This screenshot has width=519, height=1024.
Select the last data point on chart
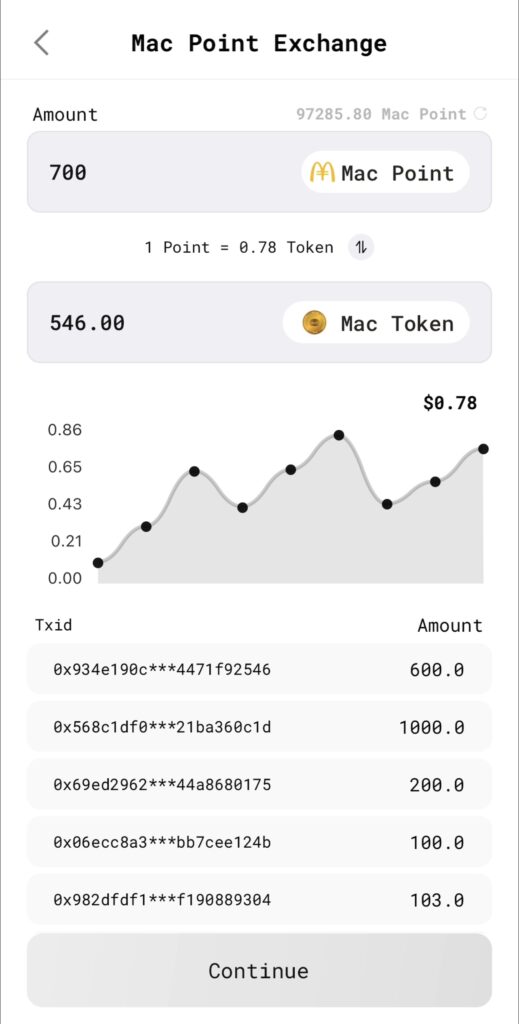coord(483,449)
